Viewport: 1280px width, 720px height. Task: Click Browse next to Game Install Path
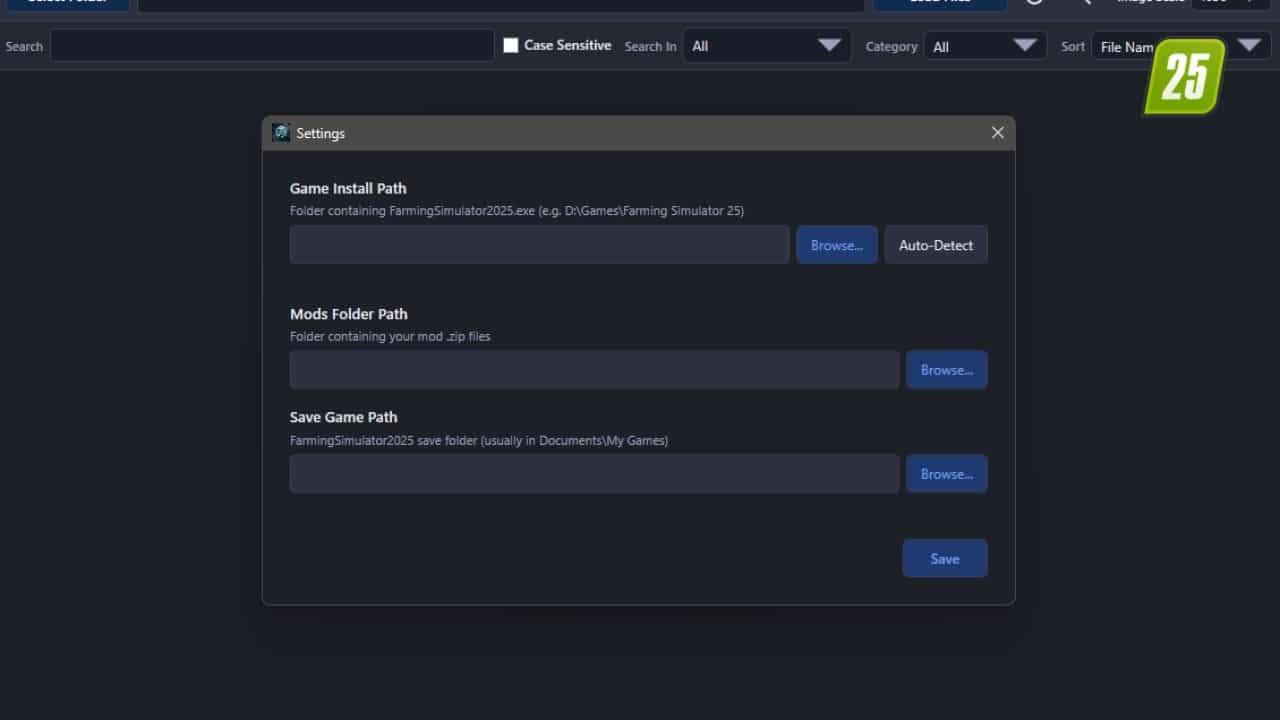(836, 244)
